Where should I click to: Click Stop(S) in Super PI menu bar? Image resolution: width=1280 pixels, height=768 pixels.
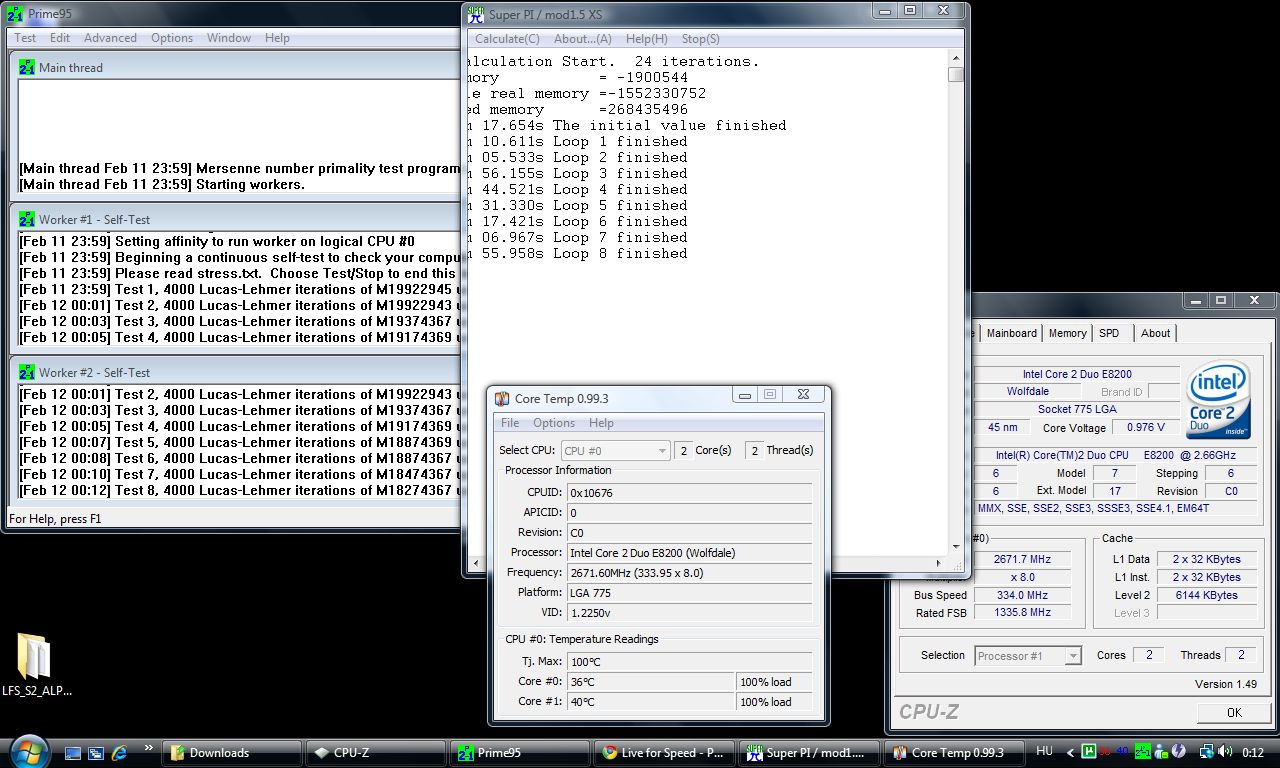(700, 39)
